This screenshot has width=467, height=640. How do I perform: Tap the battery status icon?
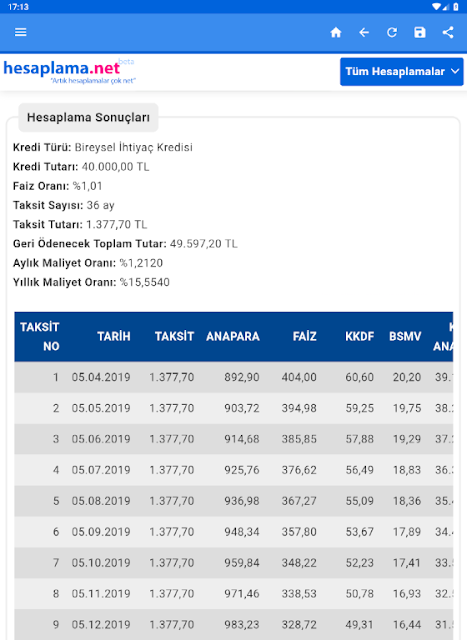click(x=456, y=7)
